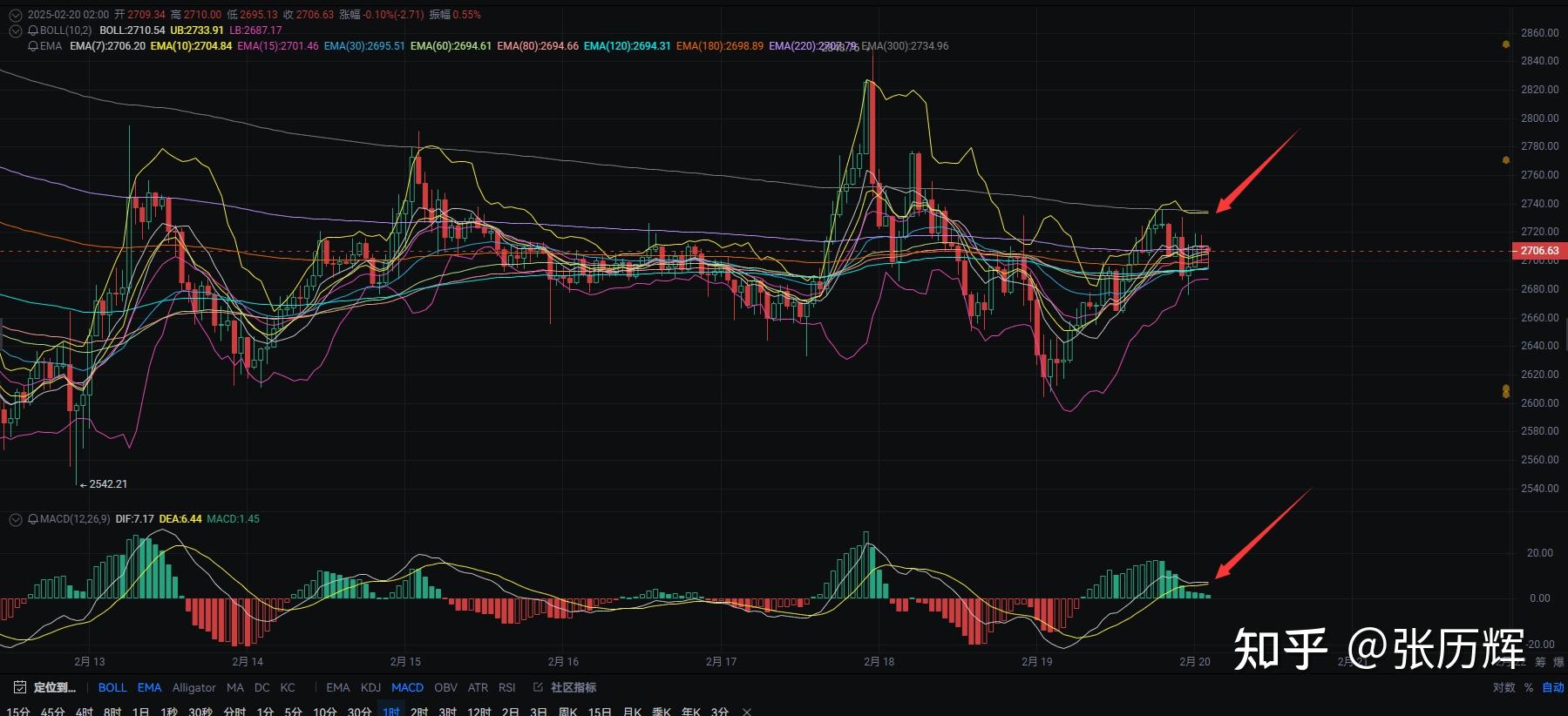Click EMA(15):2701.46 legend value

pos(278,46)
